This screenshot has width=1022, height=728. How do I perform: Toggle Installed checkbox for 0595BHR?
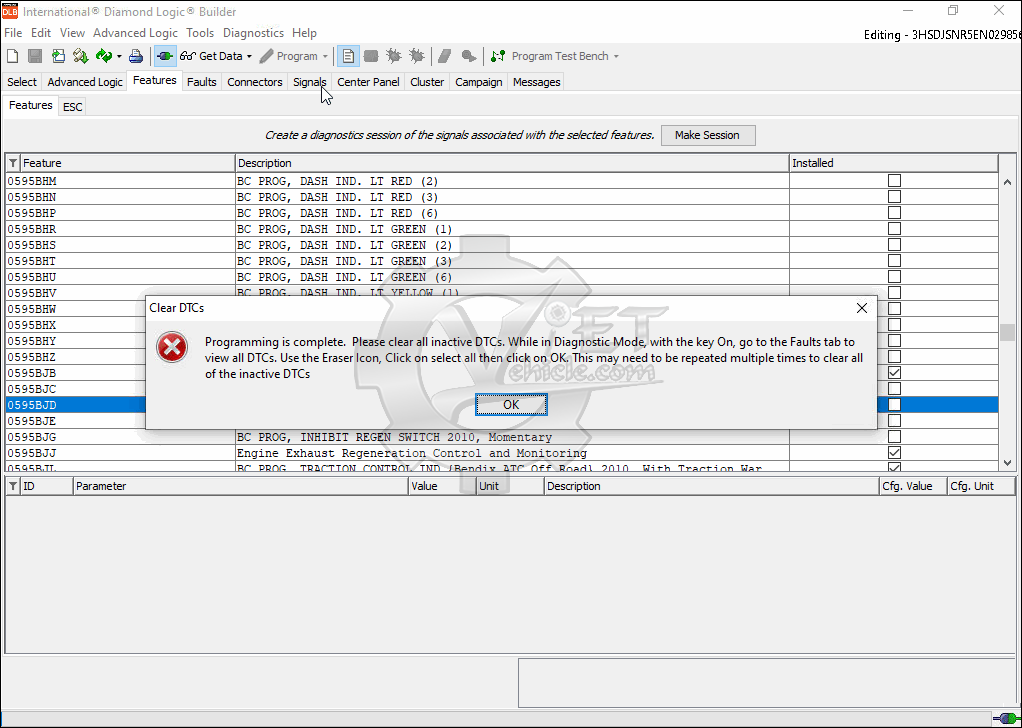click(894, 229)
